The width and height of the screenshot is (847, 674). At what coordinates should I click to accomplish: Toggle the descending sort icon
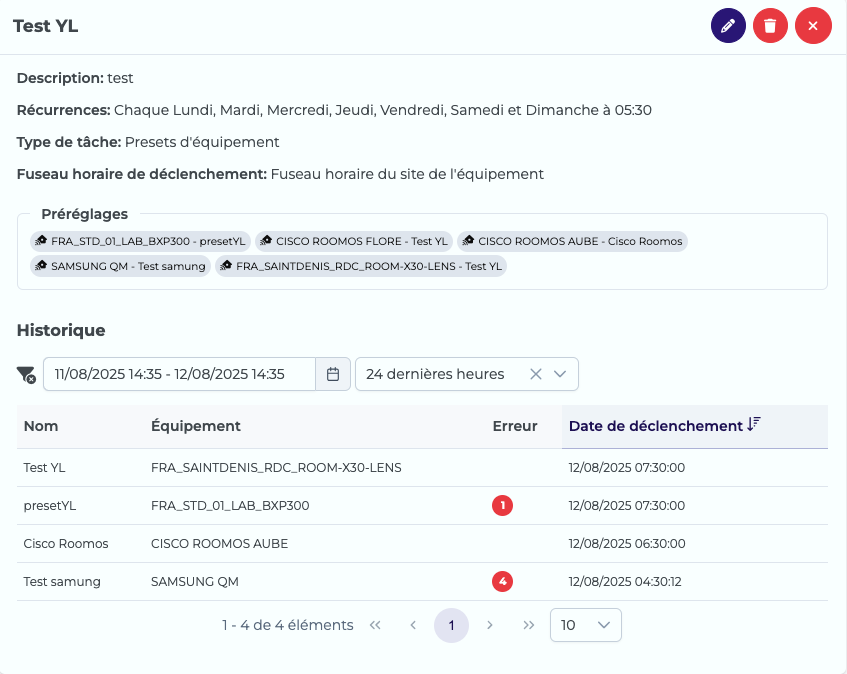[x=754, y=424]
